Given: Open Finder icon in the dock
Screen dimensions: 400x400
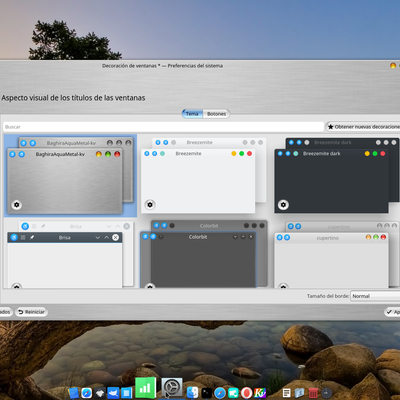Looking at the screenshot, I should [x=192, y=393].
